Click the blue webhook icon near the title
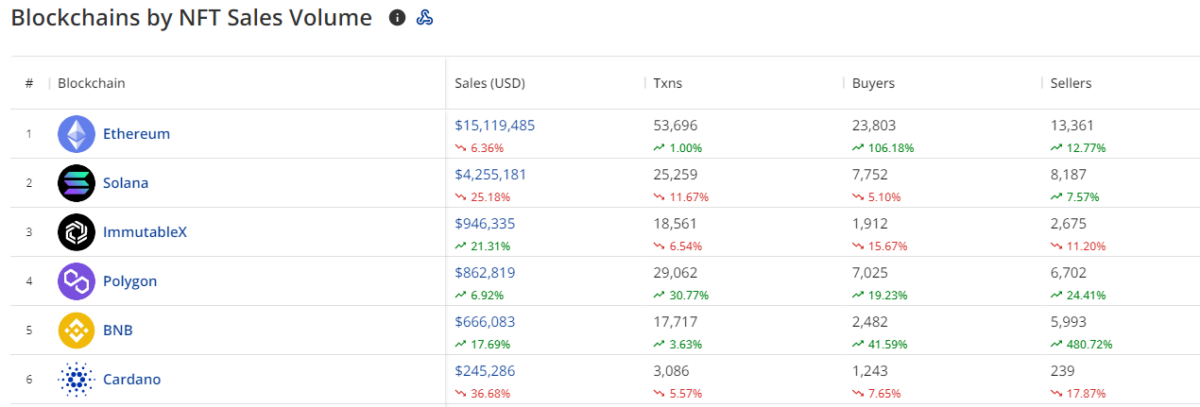The width and height of the screenshot is (1200, 407). (x=424, y=18)
